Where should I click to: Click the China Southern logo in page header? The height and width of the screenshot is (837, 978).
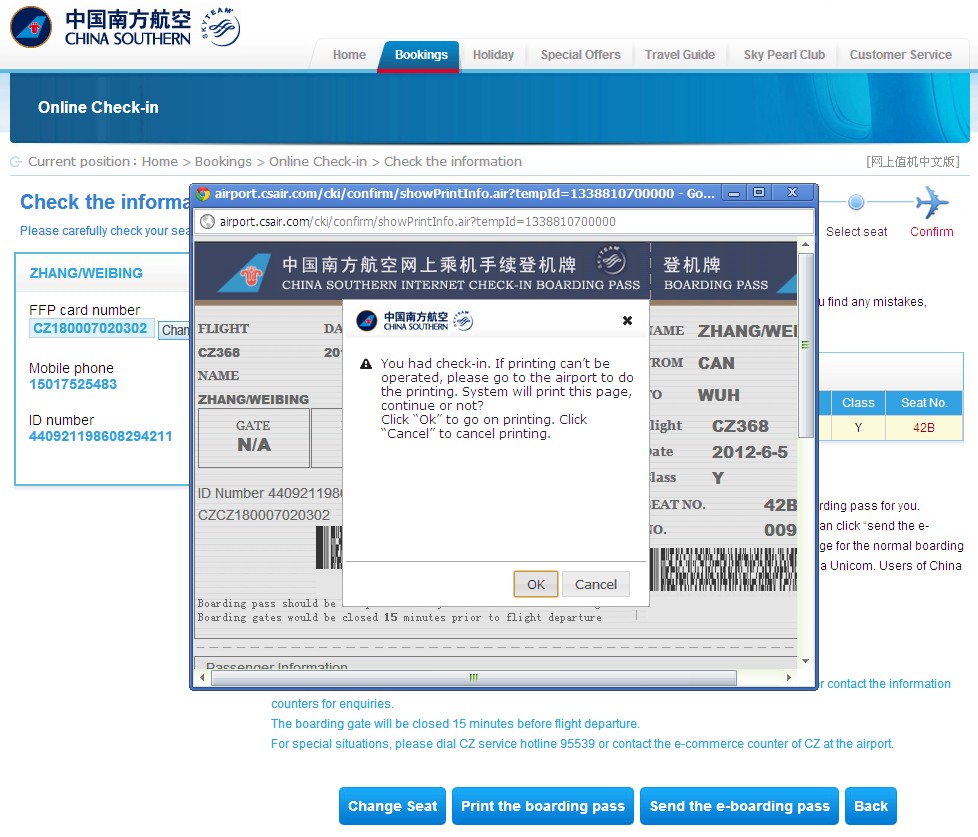[100, 27]
